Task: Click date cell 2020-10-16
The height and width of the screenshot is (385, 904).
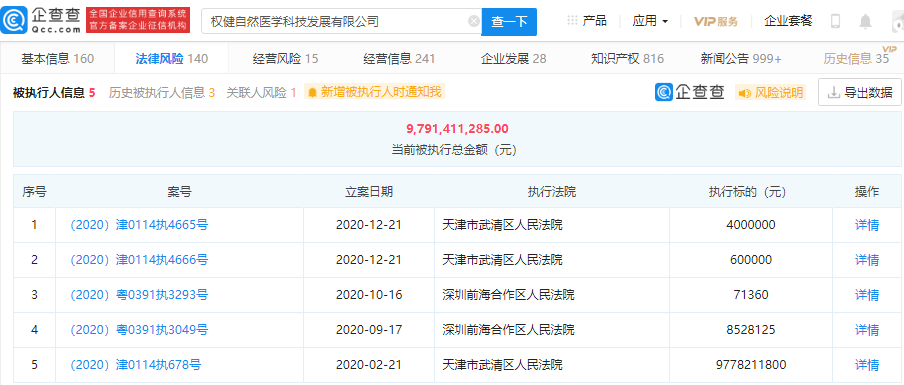Action: pyautogui.click(x=369, y=295)
